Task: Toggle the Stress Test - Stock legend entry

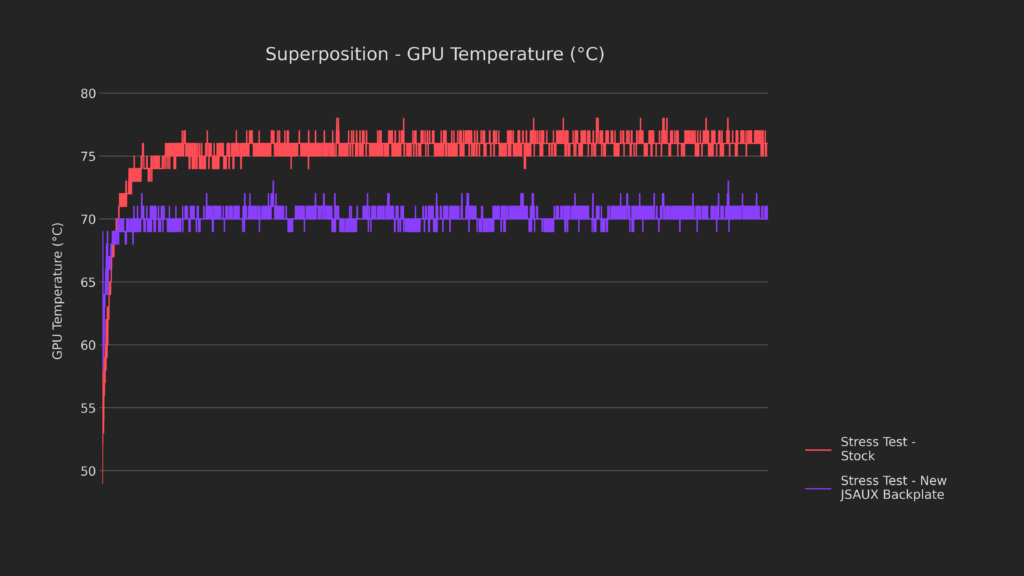Action: pos(878,449)
